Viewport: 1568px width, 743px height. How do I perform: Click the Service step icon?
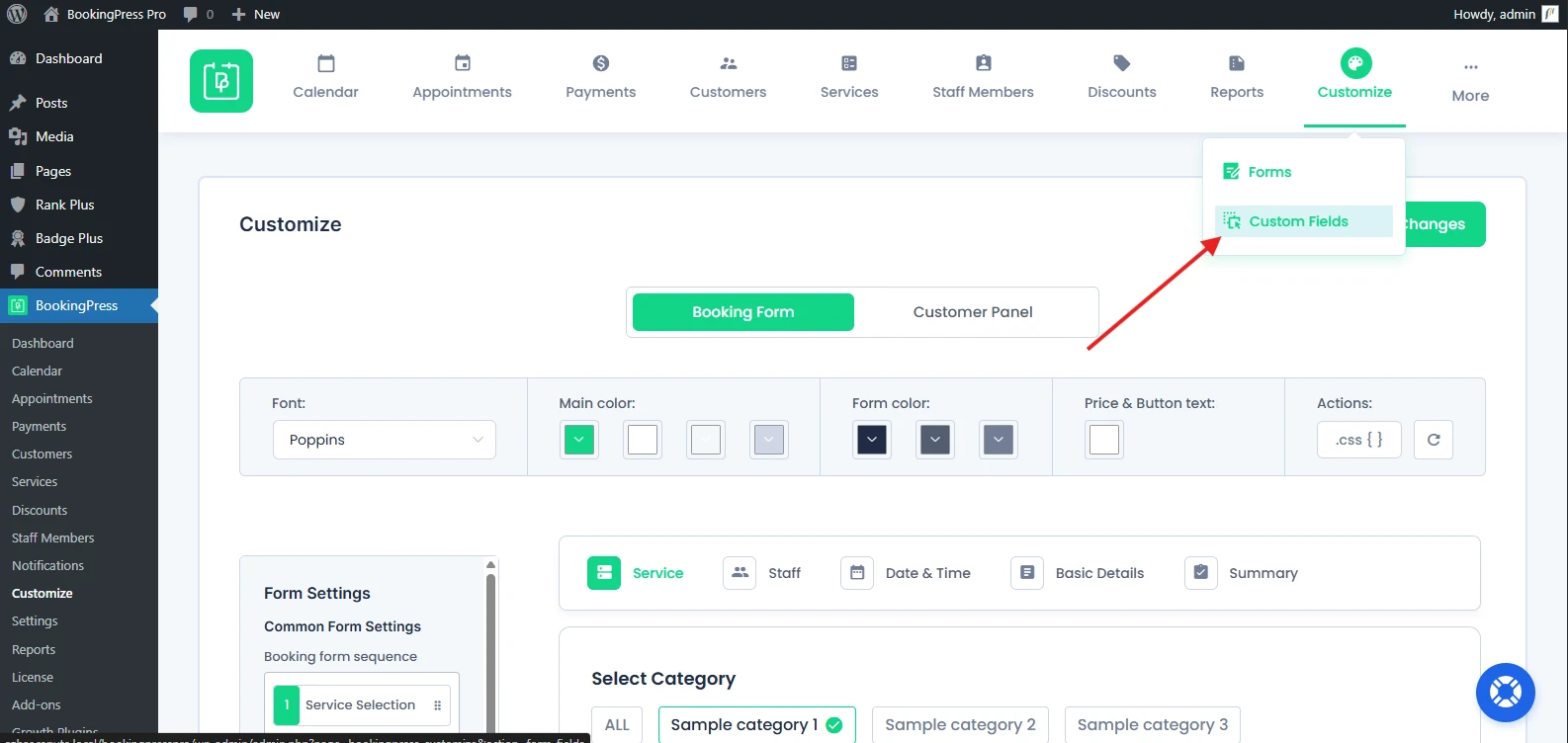604,573
